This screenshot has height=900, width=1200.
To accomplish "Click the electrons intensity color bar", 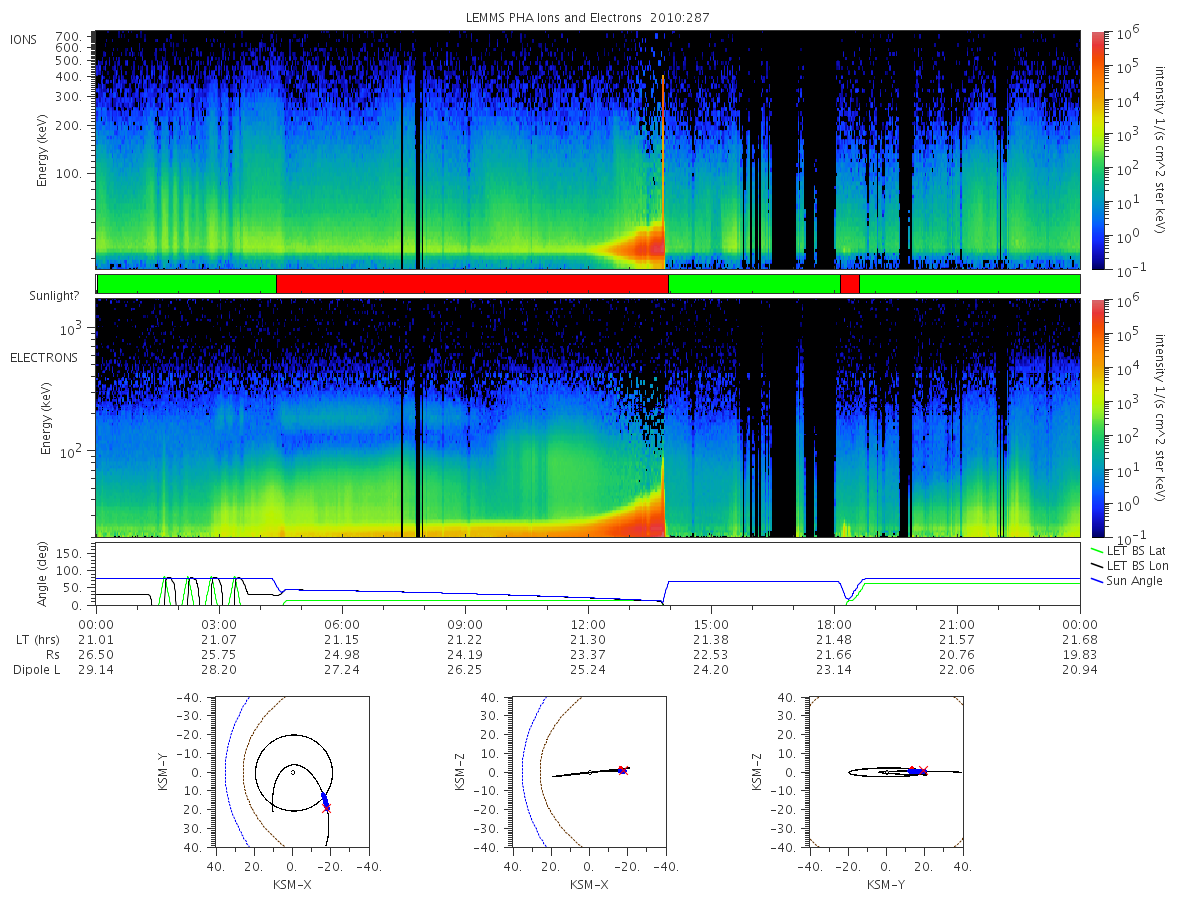I will pyautogui.click(x=1097, y=418).
